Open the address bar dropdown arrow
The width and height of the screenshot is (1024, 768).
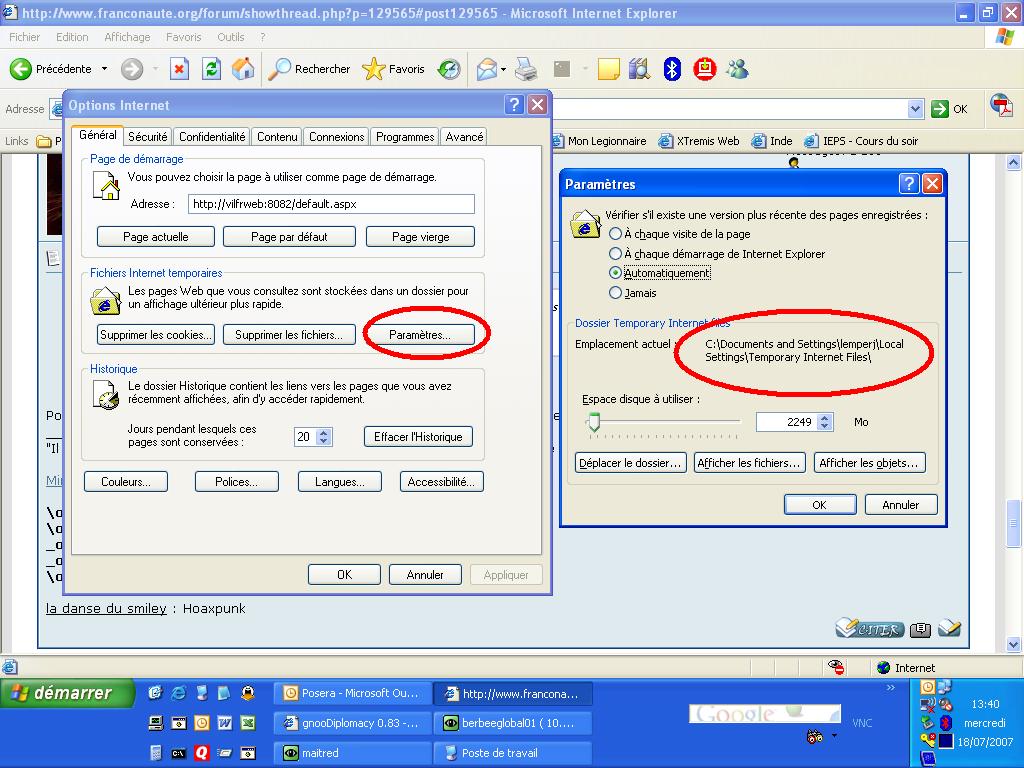click(916, 109)
